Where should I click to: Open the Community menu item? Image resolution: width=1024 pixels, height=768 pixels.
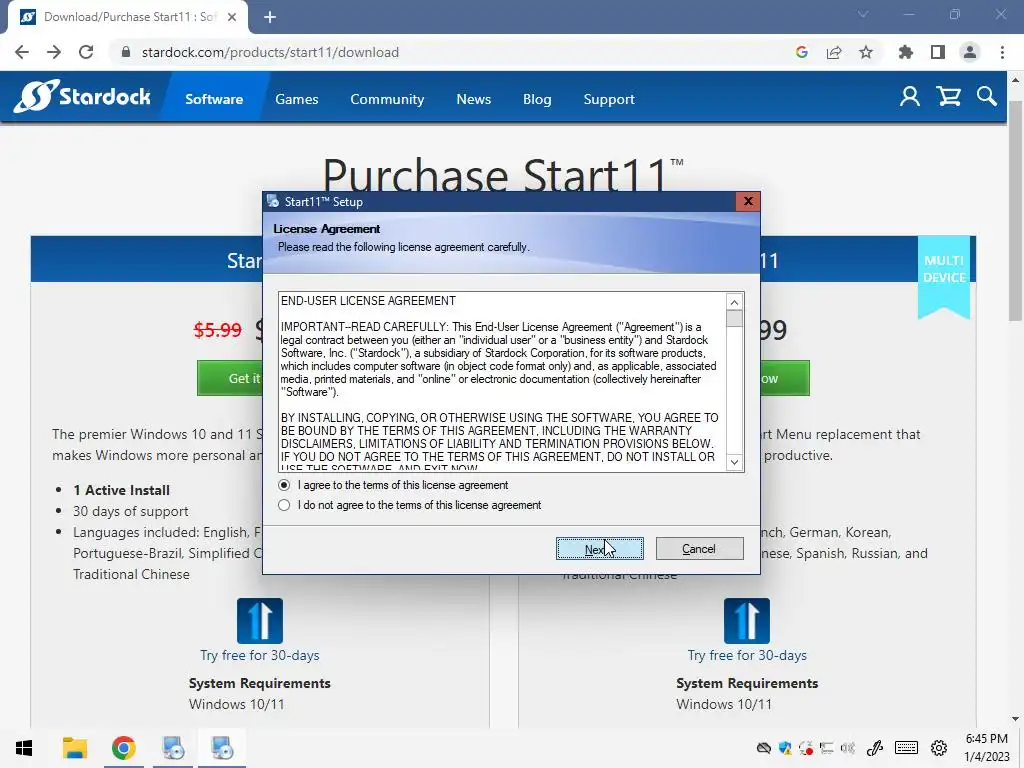387,99
